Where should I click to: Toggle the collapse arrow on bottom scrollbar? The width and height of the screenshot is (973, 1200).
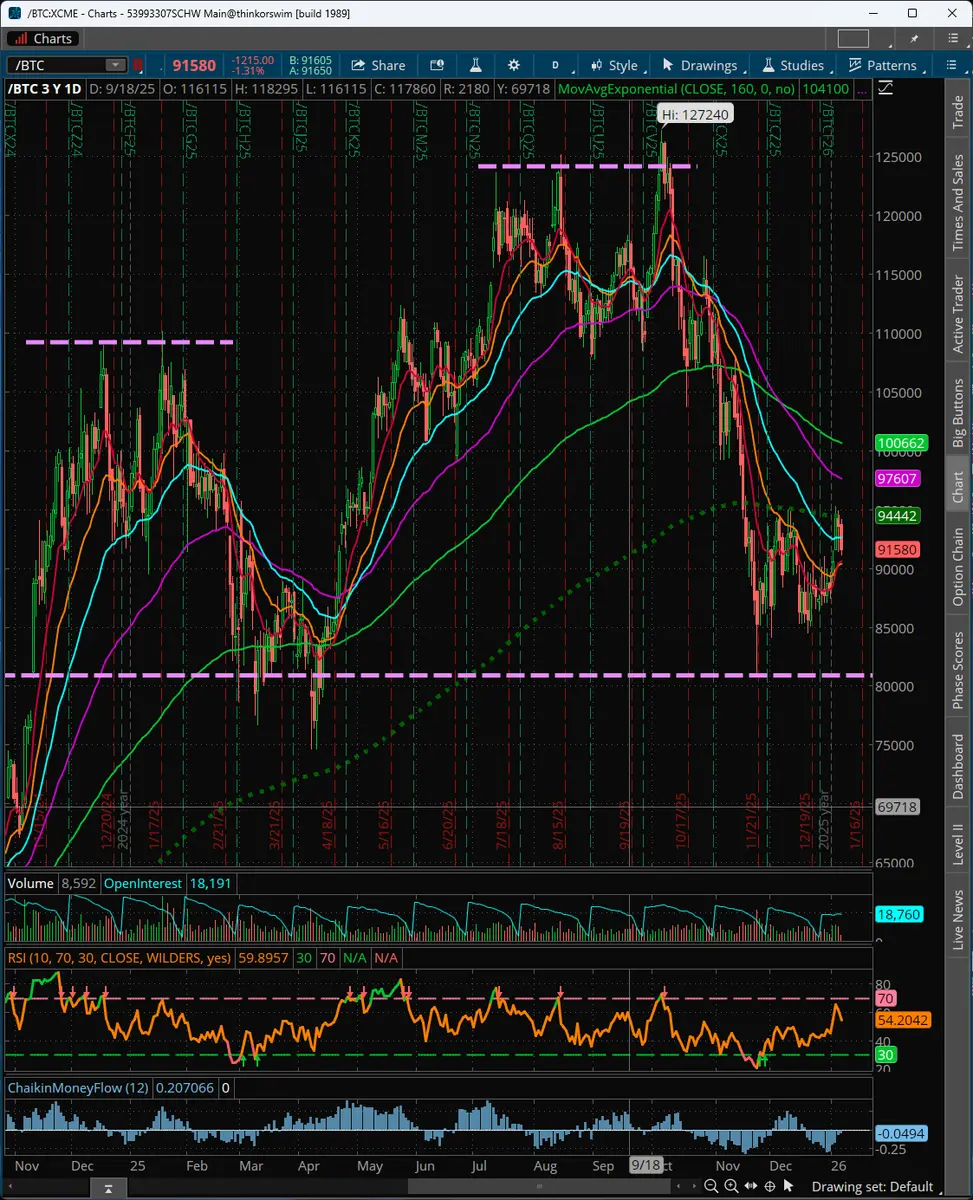click(x=110, y=1187)
